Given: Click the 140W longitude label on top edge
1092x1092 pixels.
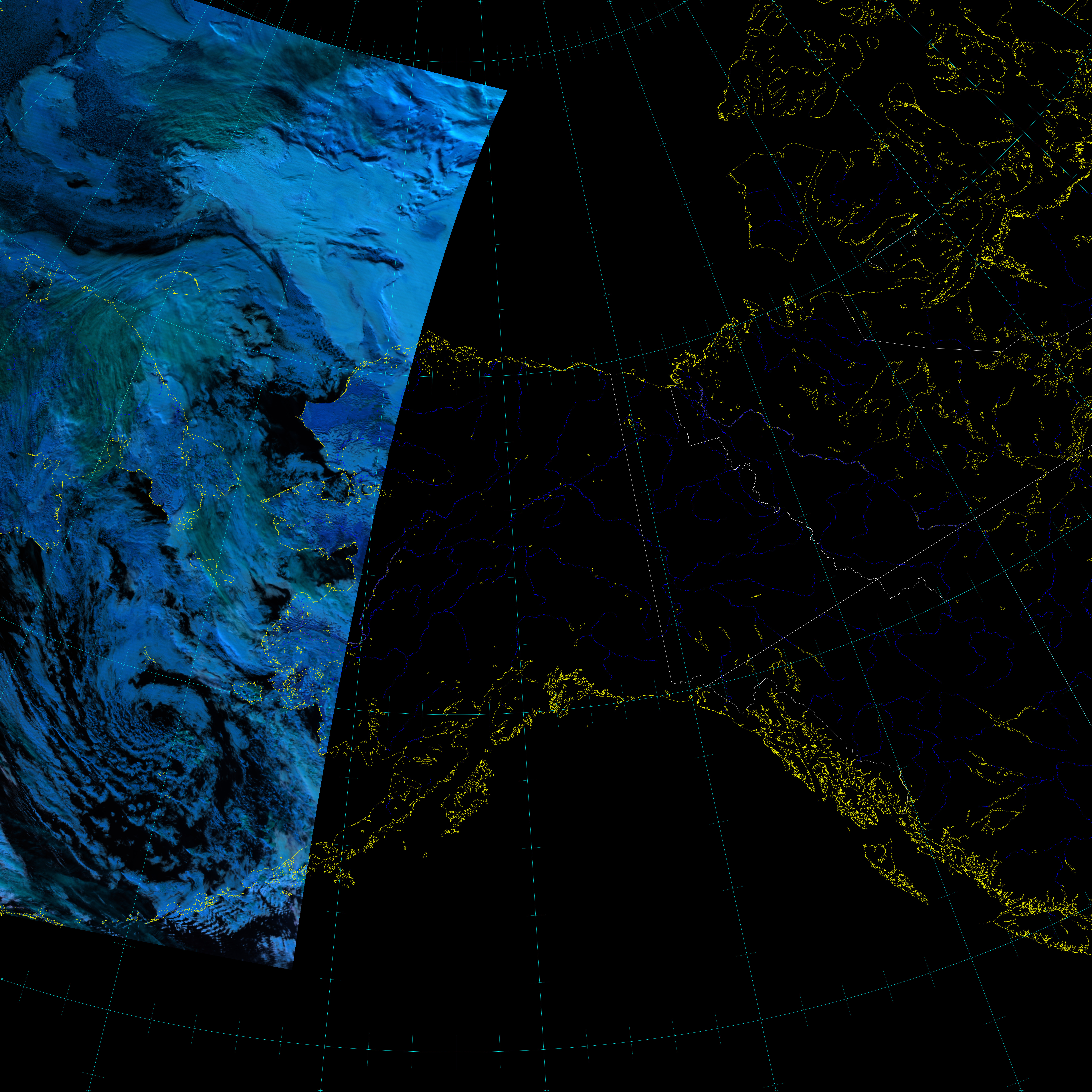Looking at the screenshot, I should coord(543,2).
